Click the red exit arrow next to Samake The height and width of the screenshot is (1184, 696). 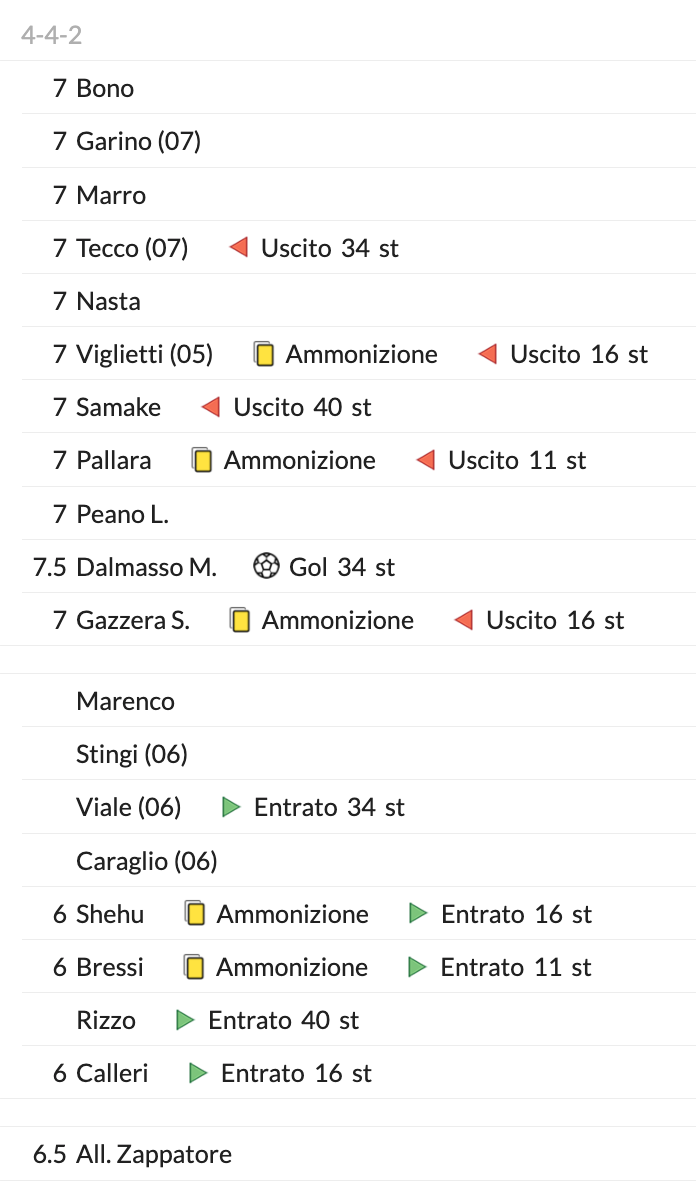[x=210, y=407]
